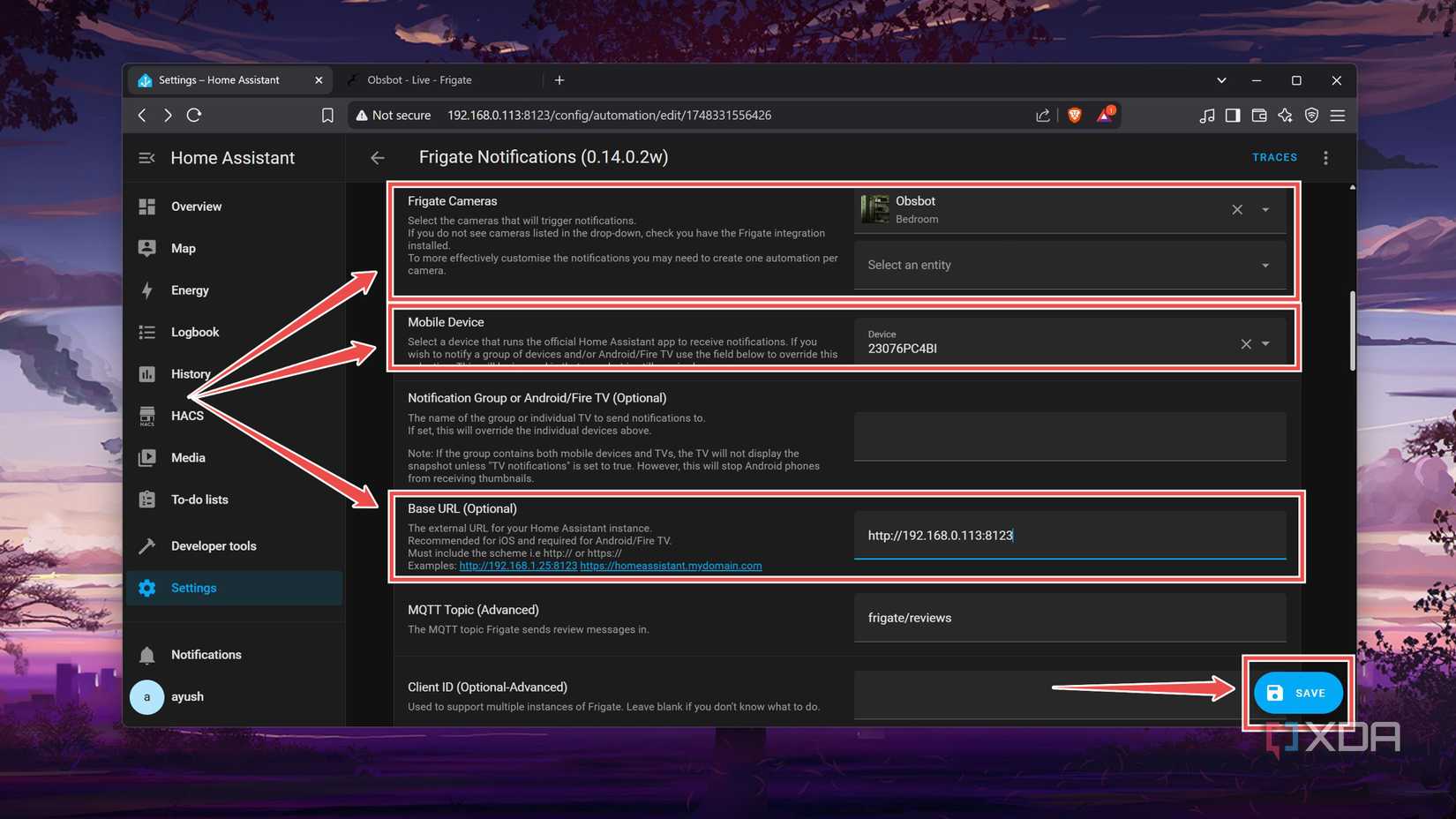Click the Brave Shields icon in the toolbar
The image size is (1456, 819).
pyautogui.click(x=1074, y=115)
